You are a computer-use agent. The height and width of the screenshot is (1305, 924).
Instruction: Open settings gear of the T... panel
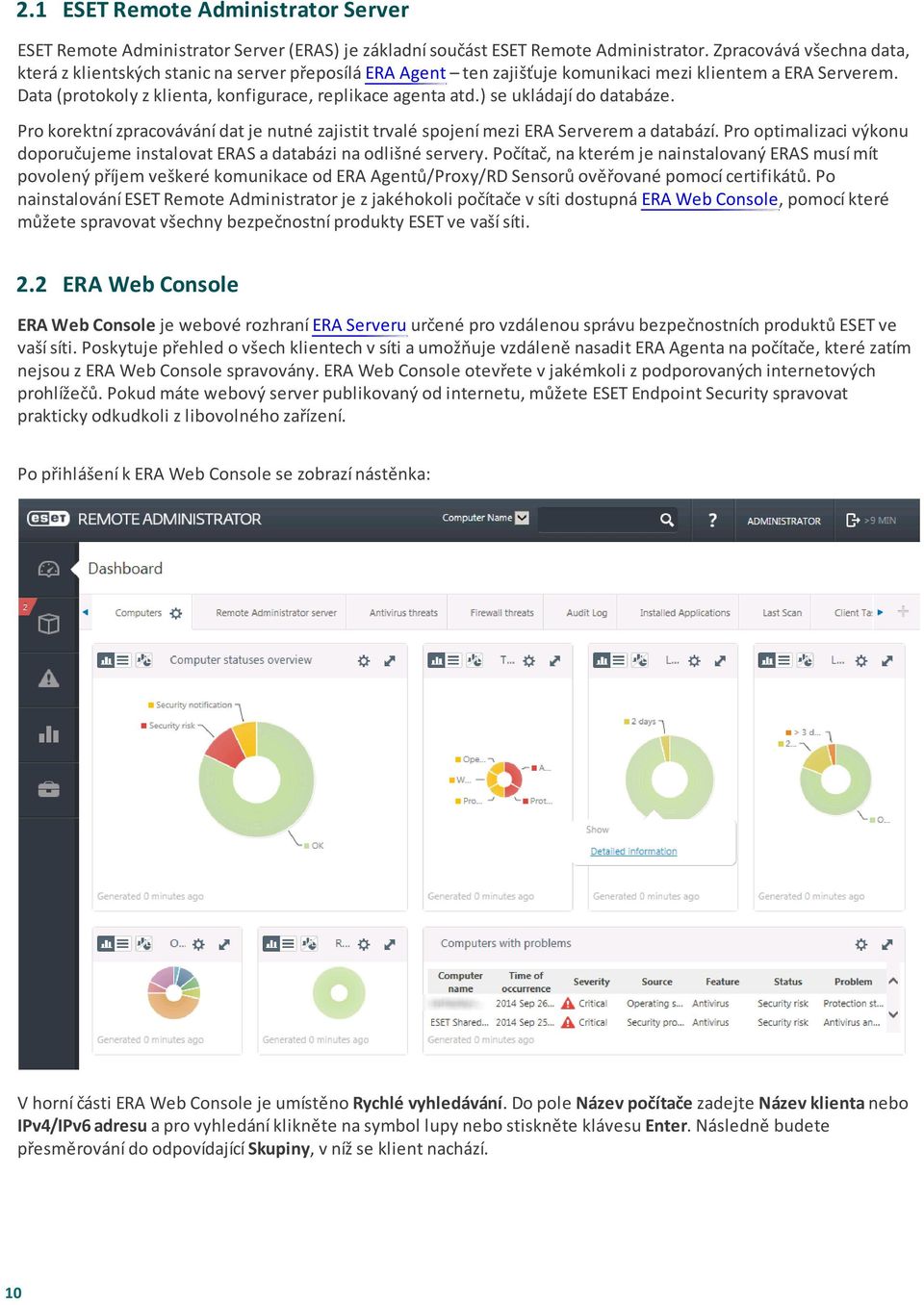click(x=529, y=661)
